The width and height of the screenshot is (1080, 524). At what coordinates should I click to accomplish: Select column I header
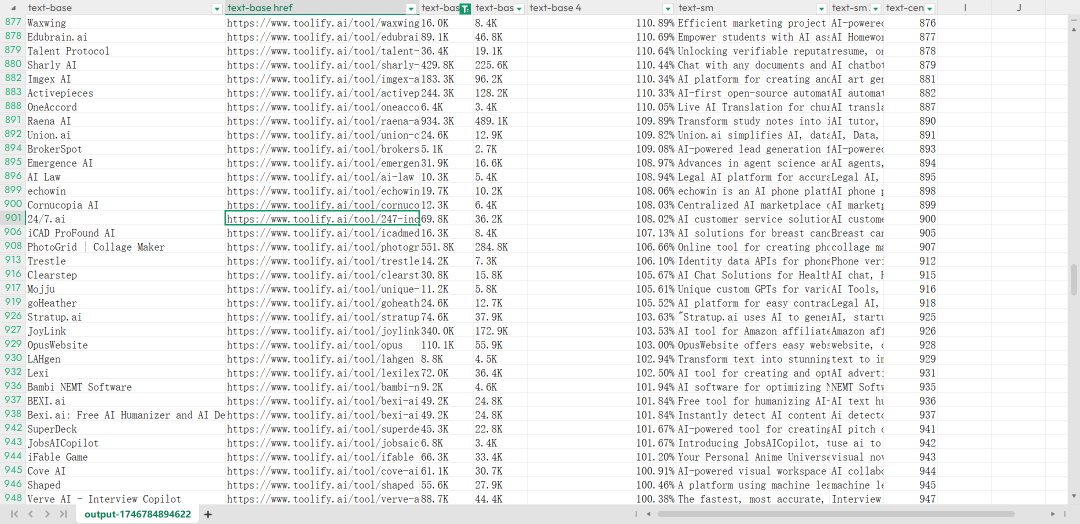964,8
